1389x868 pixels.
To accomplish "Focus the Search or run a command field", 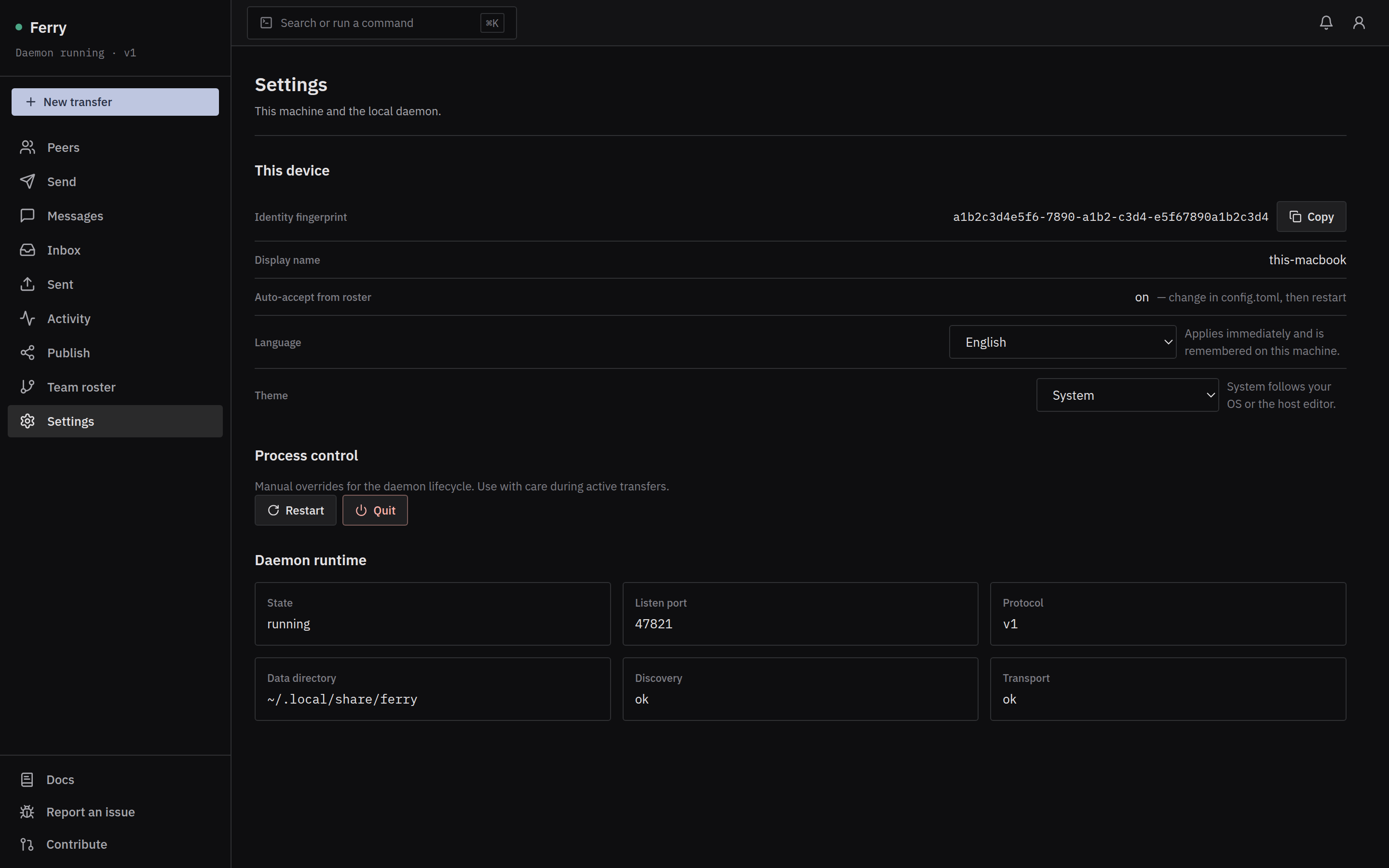I will coord(381,23).
